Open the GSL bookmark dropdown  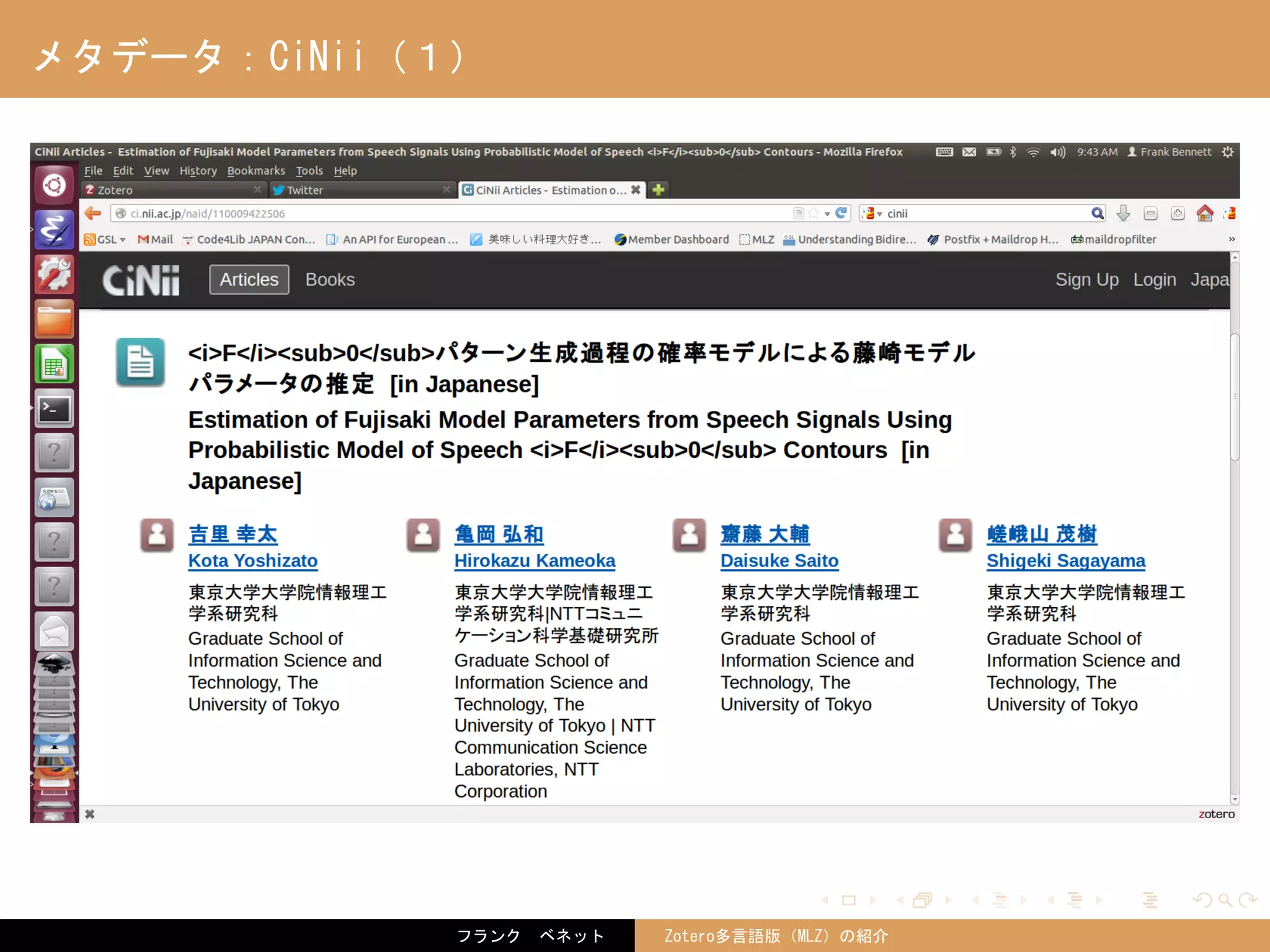coord(105,239)
